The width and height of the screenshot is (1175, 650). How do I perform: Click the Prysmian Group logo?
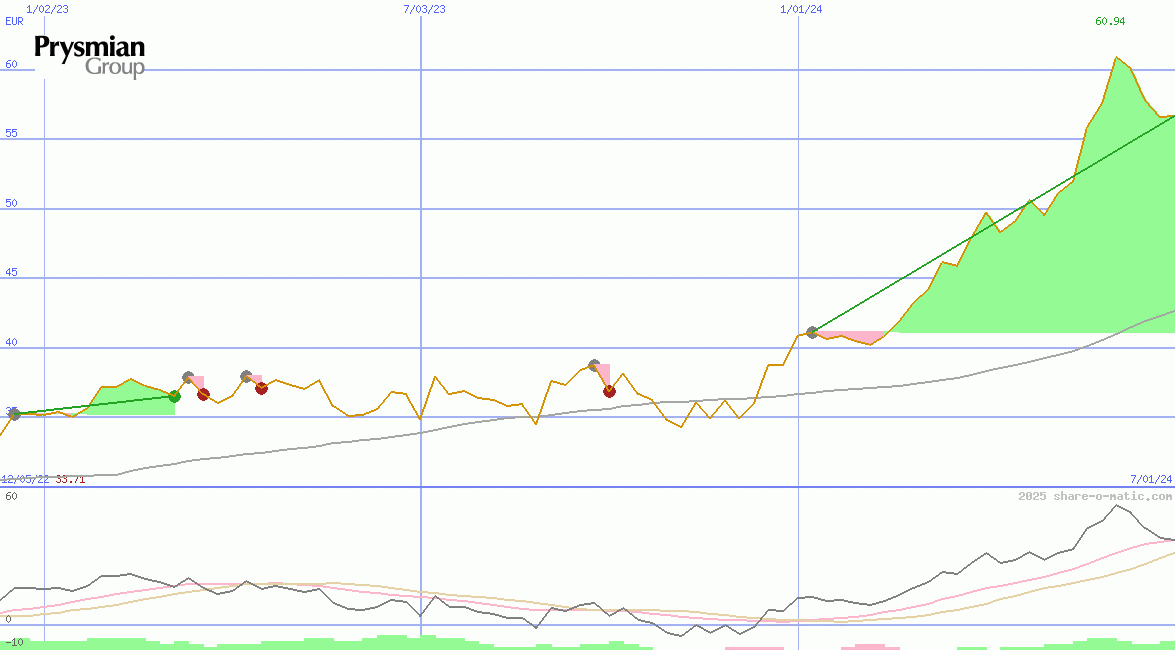(x=90, y=56)
